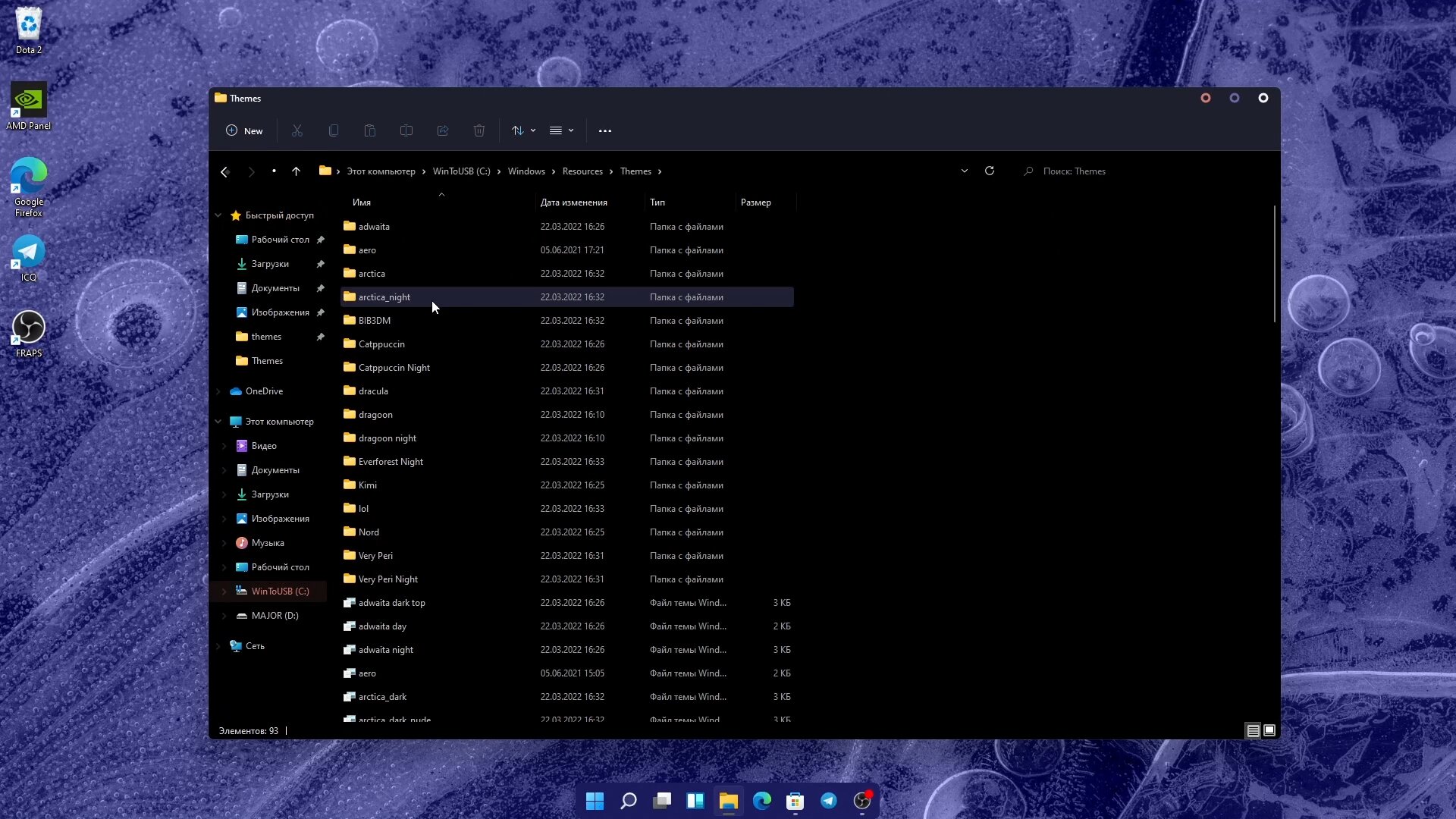Viewport: 1456px width, 819px height.
Task: Switch to details view in status bar
Action: [x=1253, y=731]
